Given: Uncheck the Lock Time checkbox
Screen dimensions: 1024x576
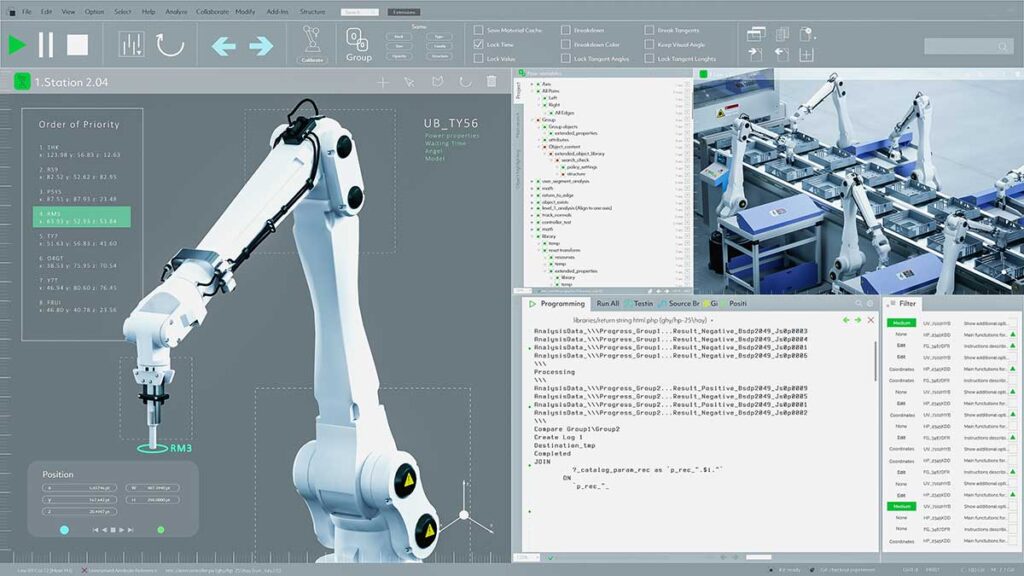Looking at the screenshot, I should coord(479,44).
